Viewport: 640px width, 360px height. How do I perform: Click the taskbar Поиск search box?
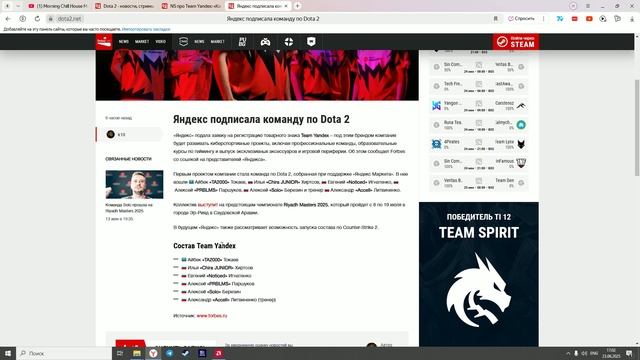coord(64,353)
